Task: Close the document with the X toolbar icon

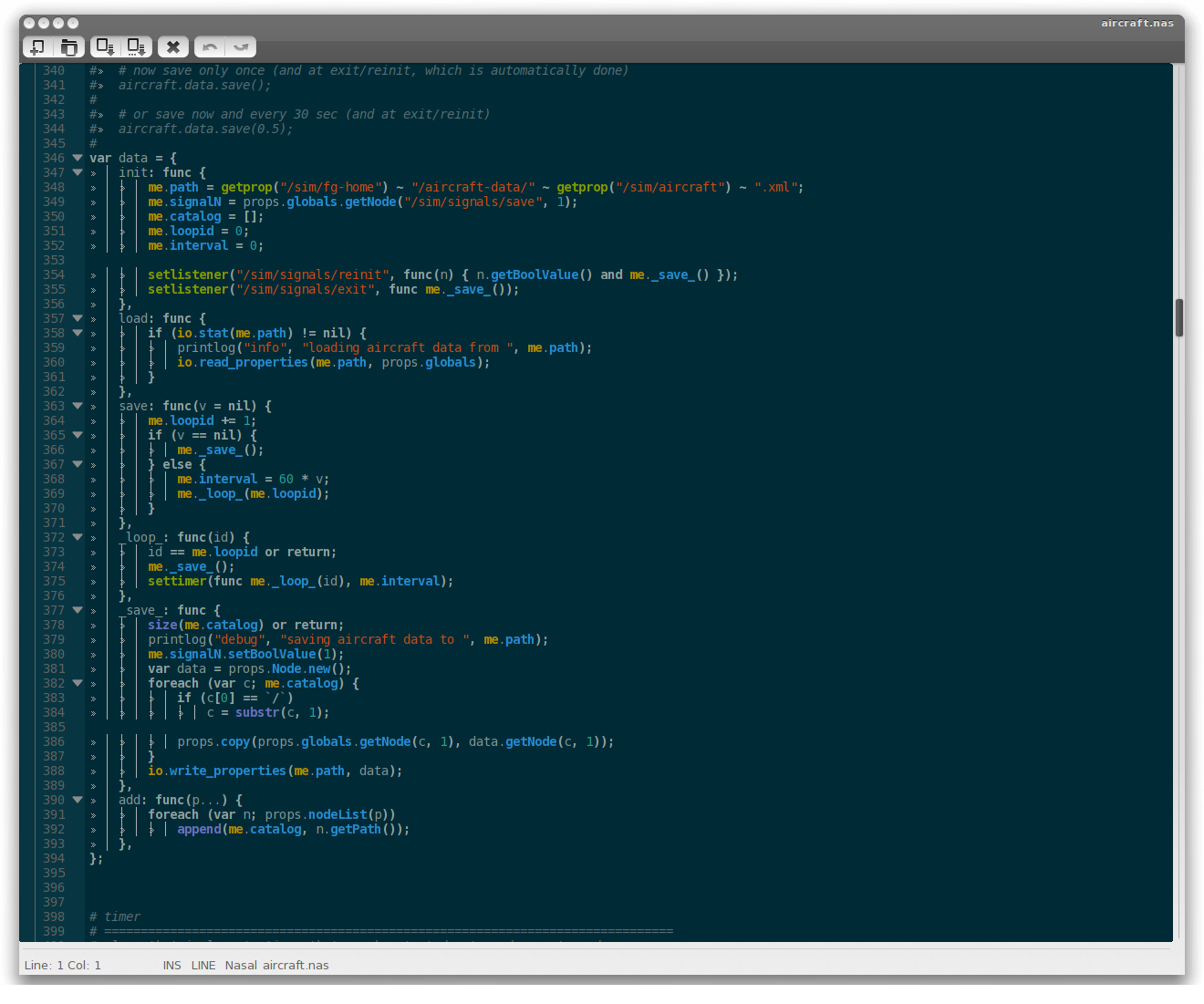Action: pos(173,47)
